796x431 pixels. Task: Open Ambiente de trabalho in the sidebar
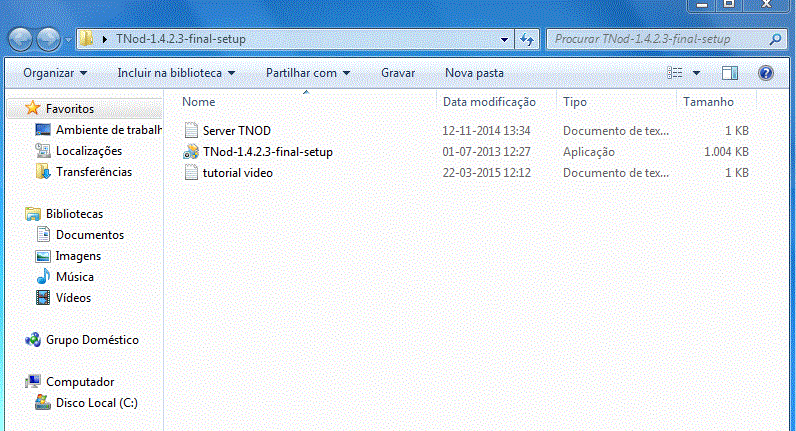coord(109,130)
